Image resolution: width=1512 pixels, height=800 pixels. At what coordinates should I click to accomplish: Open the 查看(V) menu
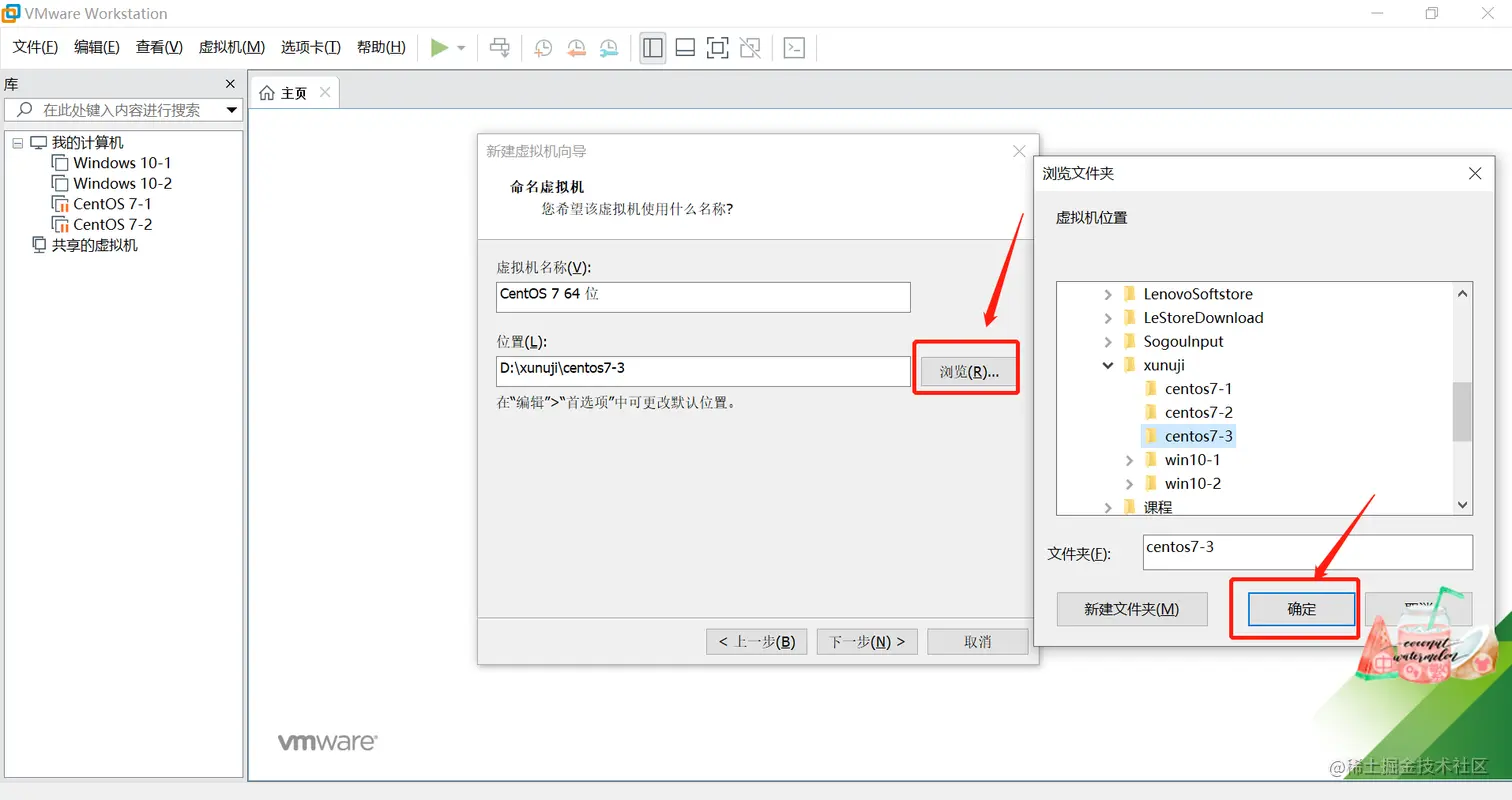click(x=159, y=47)
